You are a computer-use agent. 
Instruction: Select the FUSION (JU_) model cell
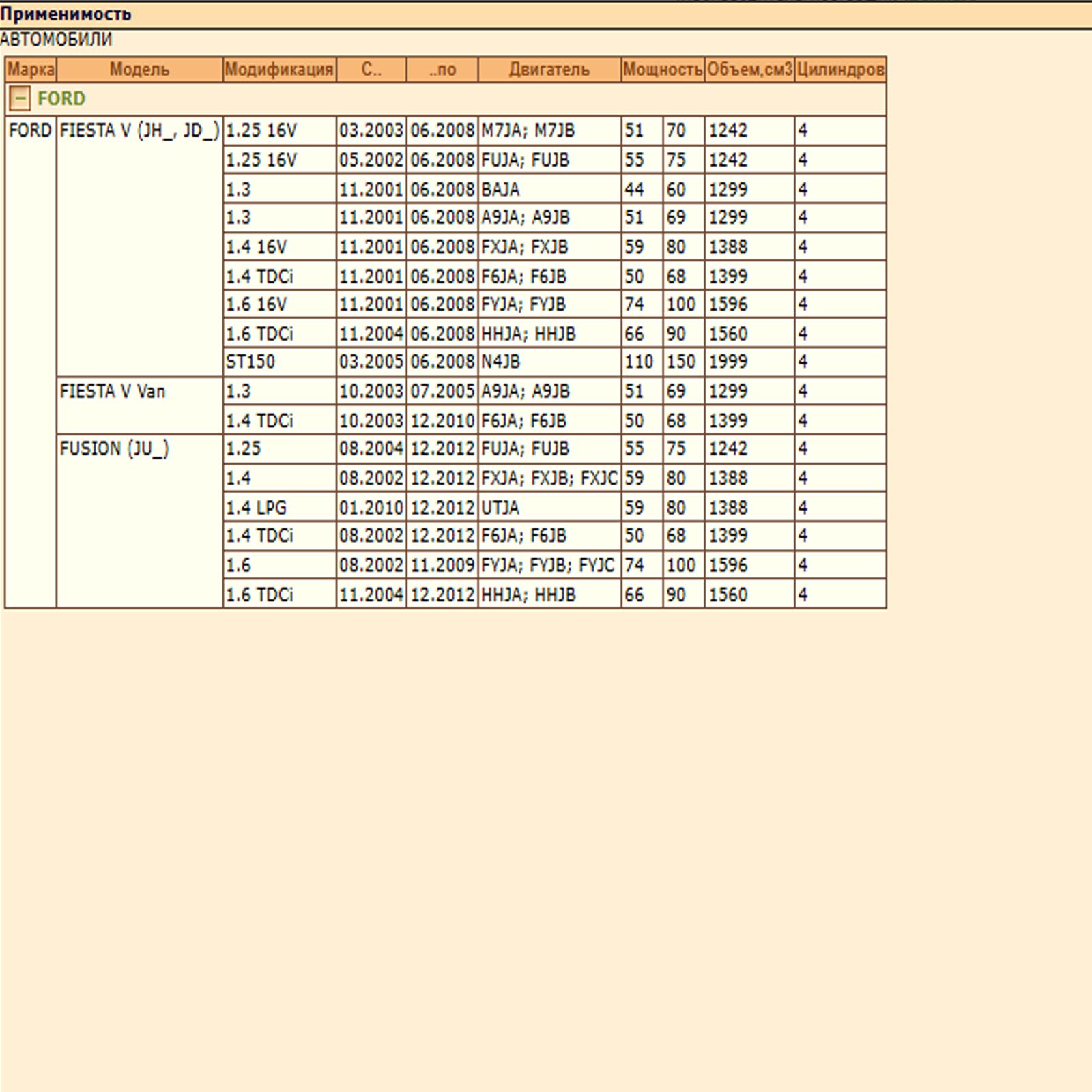coord(114,449)
